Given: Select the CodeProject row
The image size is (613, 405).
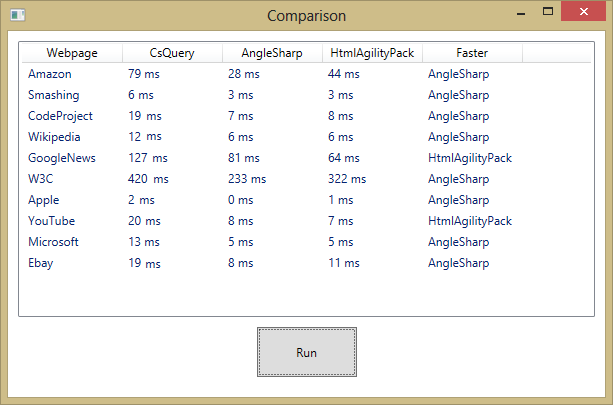Looking at the screenshot, I should 306,116.
